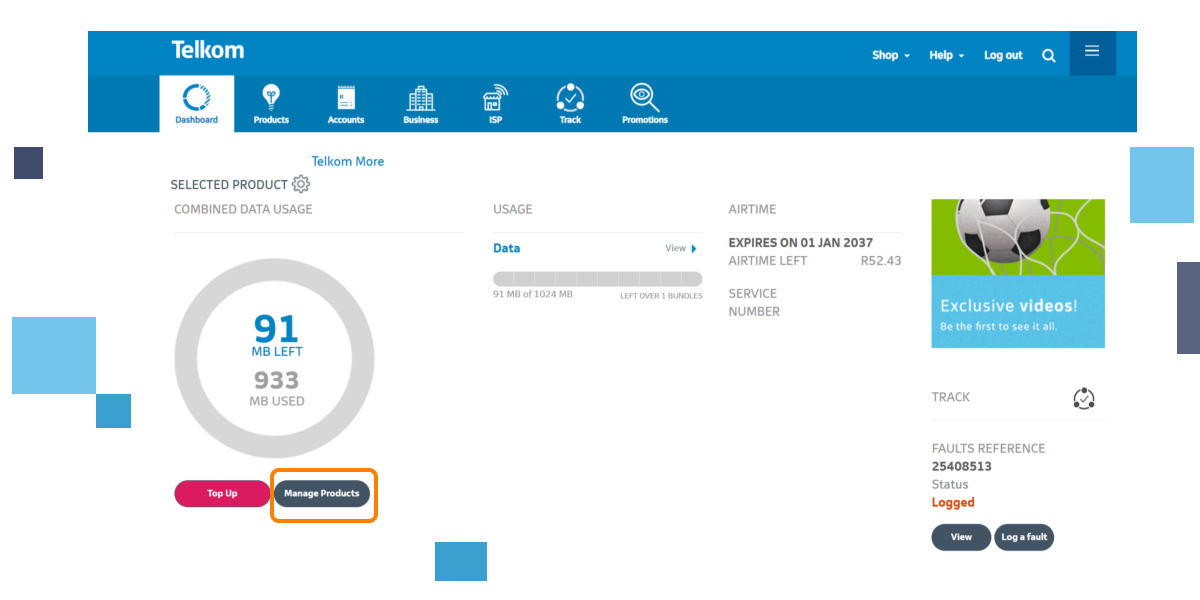The height and width of the screenshot is (600, 1200).
Task: Go to the Accounts tab
Action: [346, 104]
